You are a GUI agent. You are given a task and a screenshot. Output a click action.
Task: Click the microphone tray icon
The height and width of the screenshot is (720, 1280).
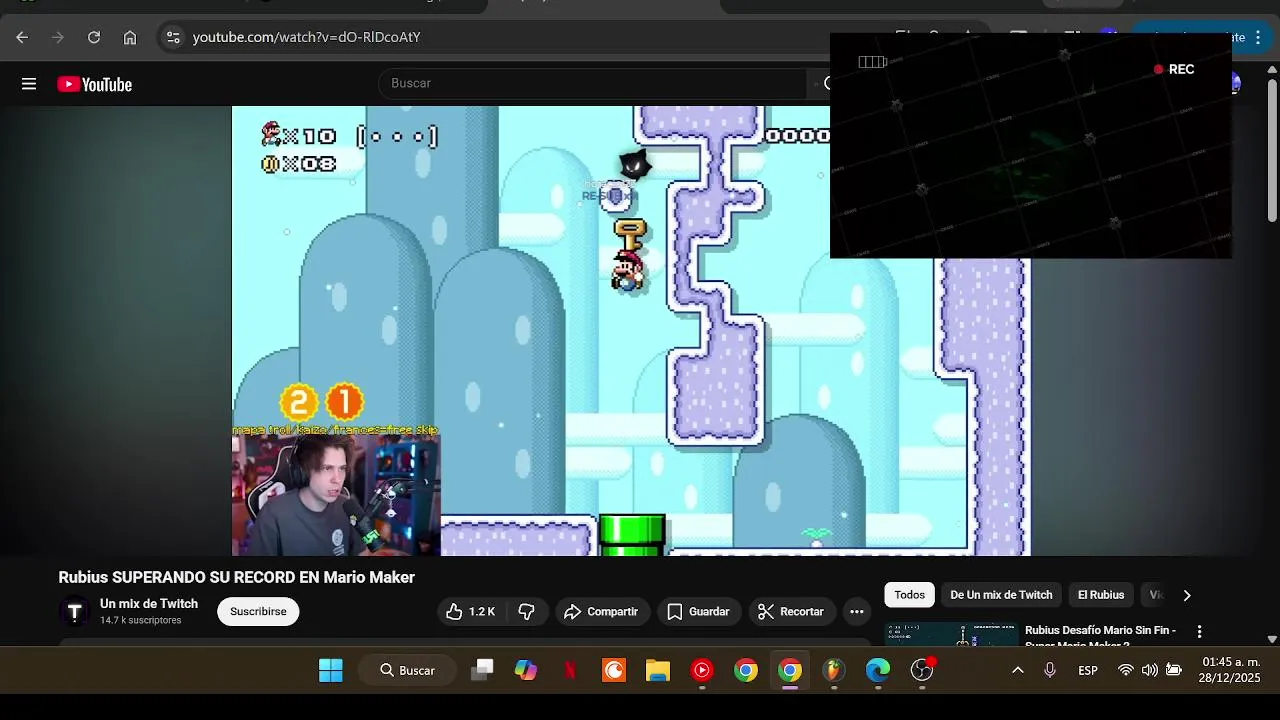click(x=1050, y=670)
